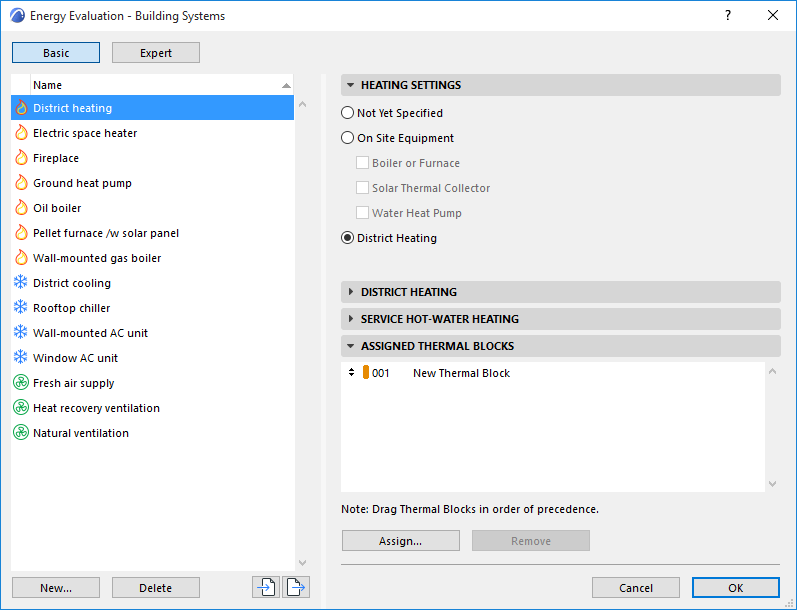Click the flame icon beside Wall-mounted gas boiler
This screenshot has height=610, width=797.
click(21, 257)
